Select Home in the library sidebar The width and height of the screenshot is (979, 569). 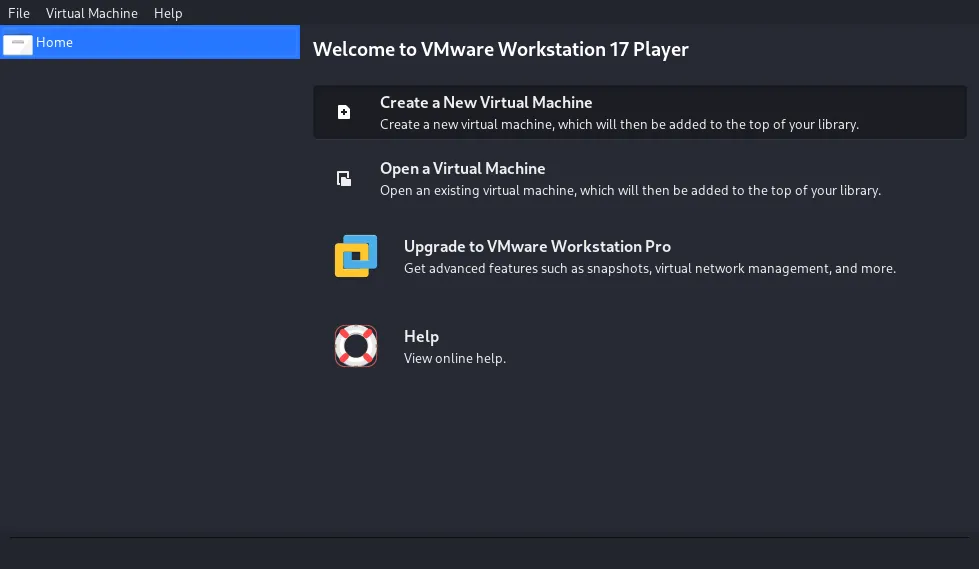coord(150,42)
